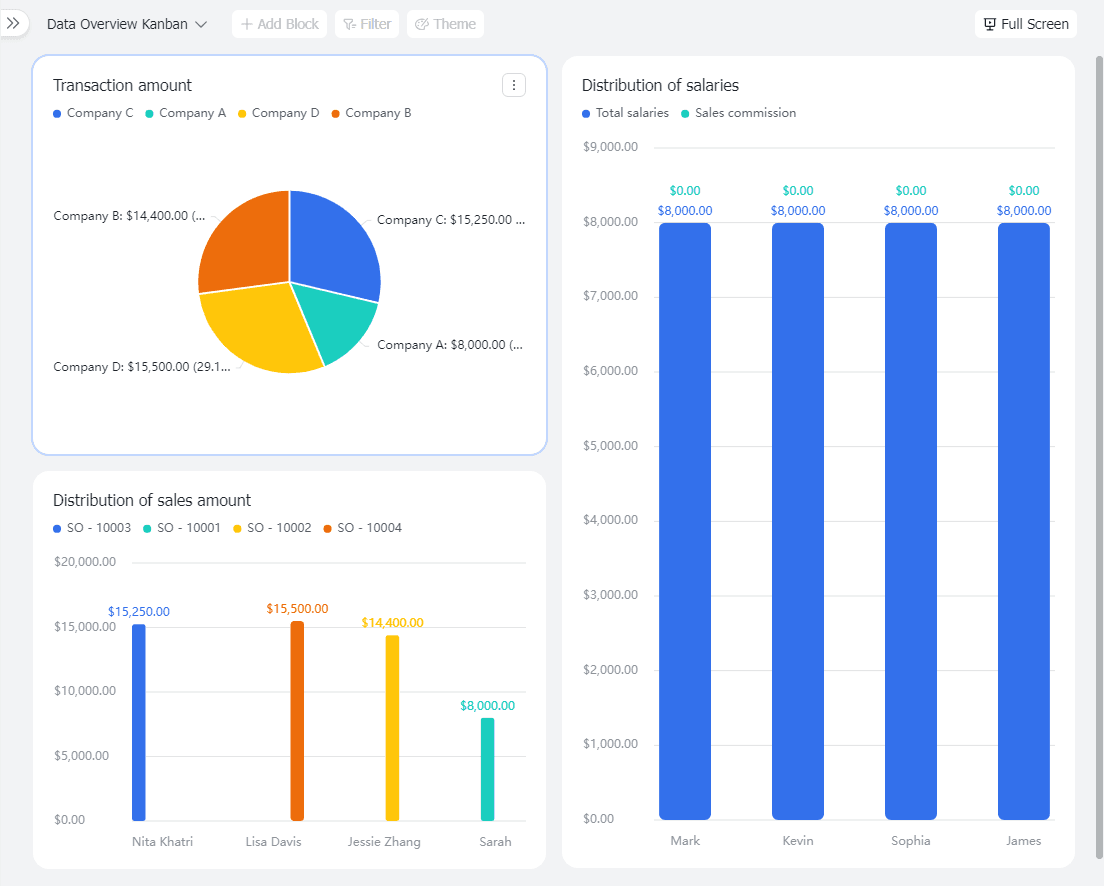Viewport: 1104px width, 886px height.
Task: Open the Transaction amount block's three-dot menu
Action: (x=514, y=85)
